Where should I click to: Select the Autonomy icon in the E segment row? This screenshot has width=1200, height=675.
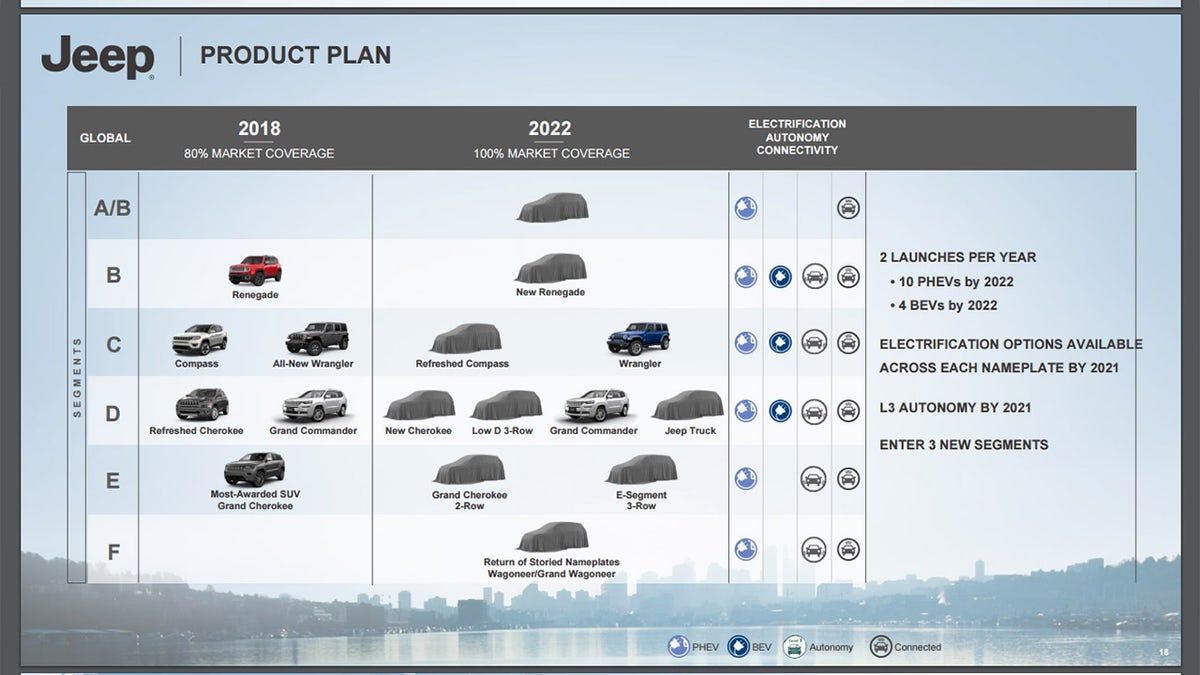pyautogui.click(x=814, y=479)
